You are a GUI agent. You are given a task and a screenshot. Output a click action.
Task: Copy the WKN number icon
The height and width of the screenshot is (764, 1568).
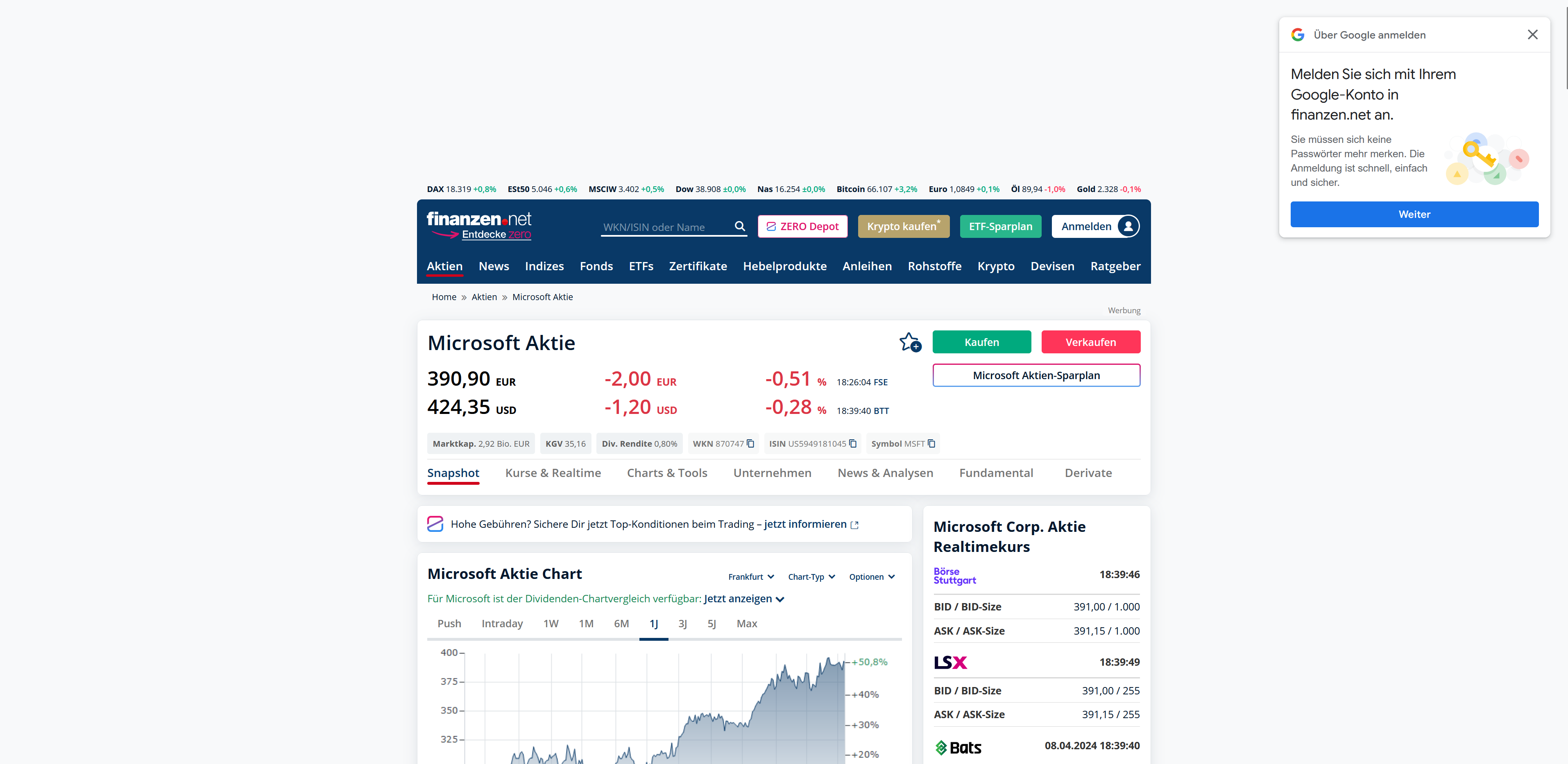(x=750, y=443)
